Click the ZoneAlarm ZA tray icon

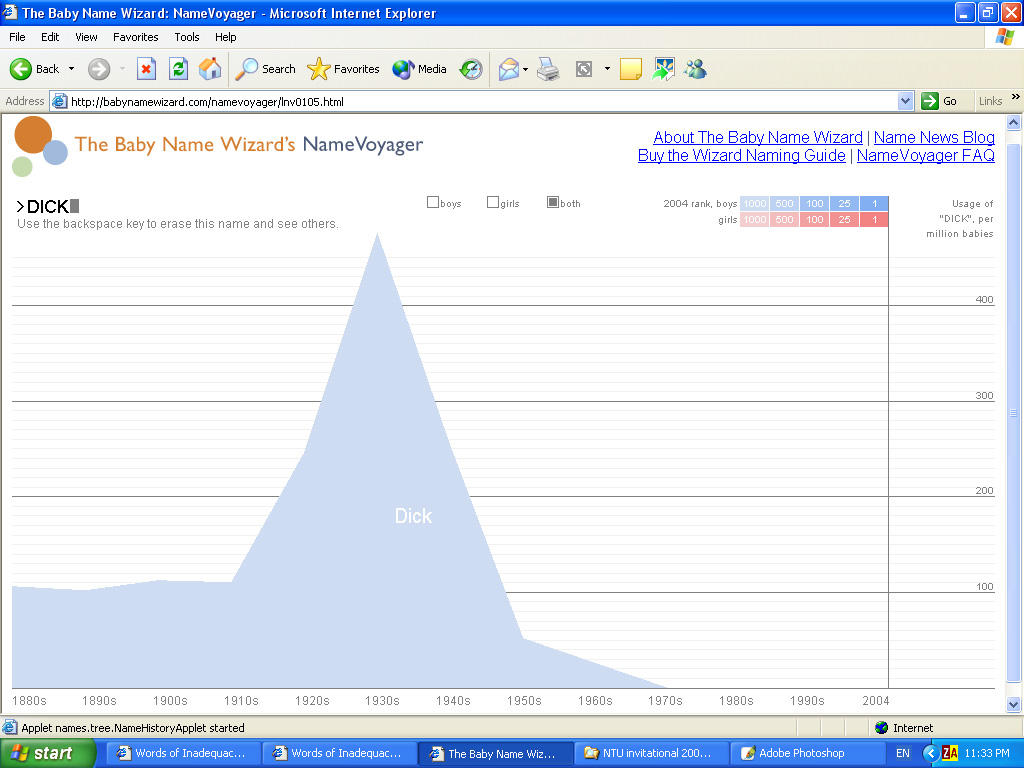pos(950,753)
